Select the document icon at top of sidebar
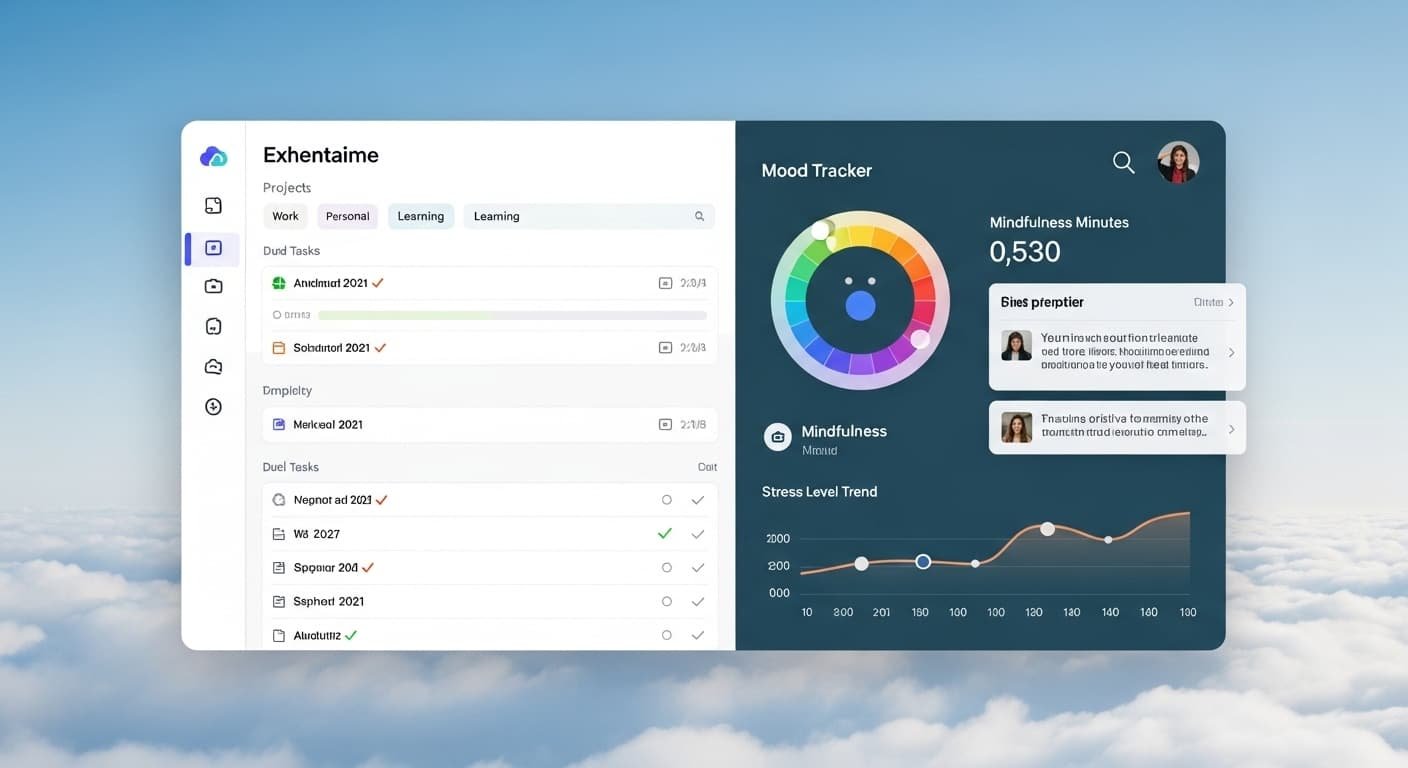 coord(213,205)
